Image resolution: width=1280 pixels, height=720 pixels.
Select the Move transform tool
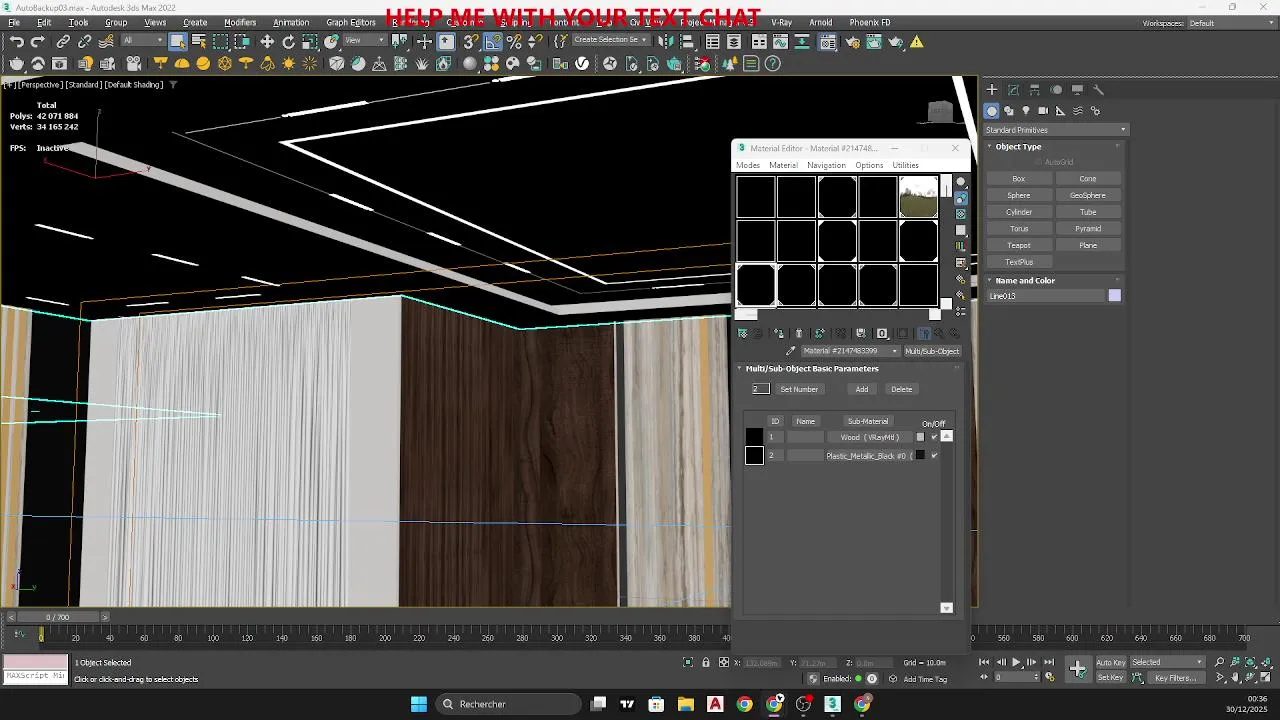[x=267, y=42]
